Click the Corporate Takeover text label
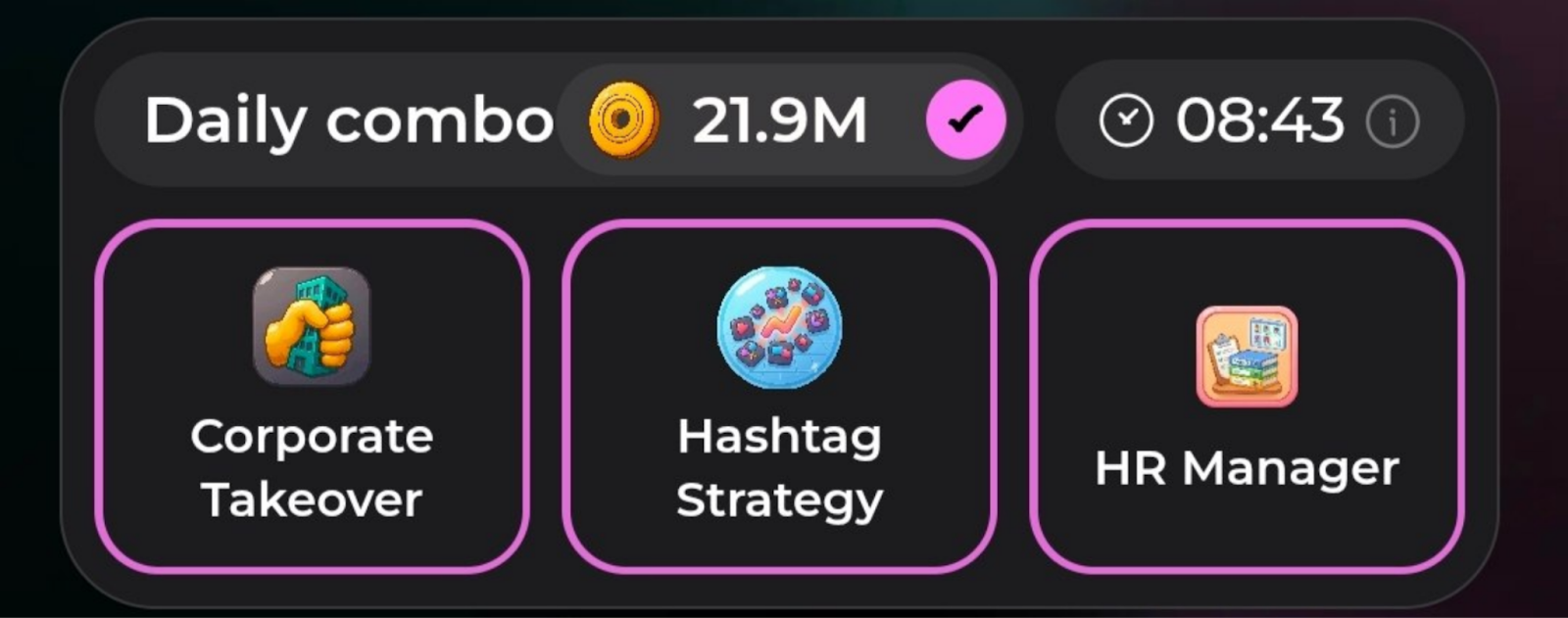 pyautogui.click(x=312, y=468)
